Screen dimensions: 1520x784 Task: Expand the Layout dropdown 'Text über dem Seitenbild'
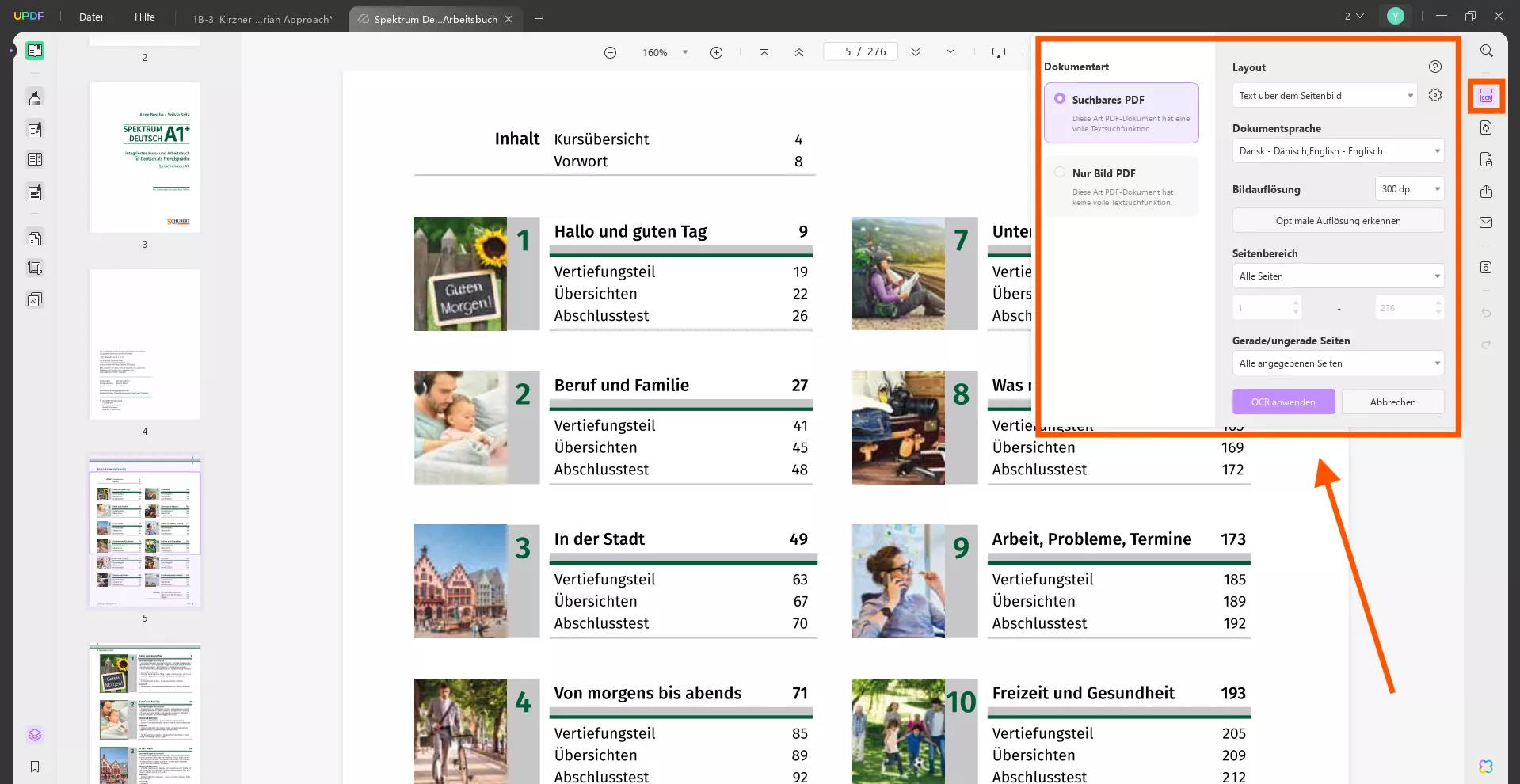(1326, 96)
